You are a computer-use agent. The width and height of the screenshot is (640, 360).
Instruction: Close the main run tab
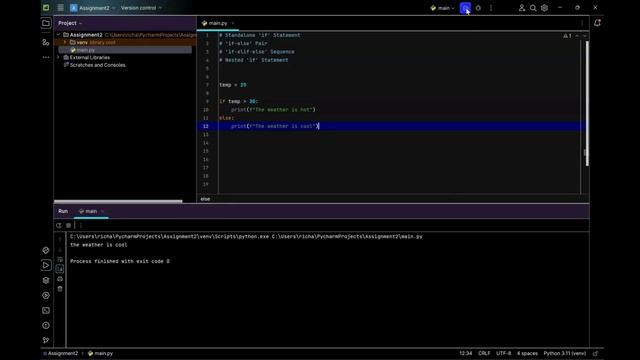click(102, 211)
